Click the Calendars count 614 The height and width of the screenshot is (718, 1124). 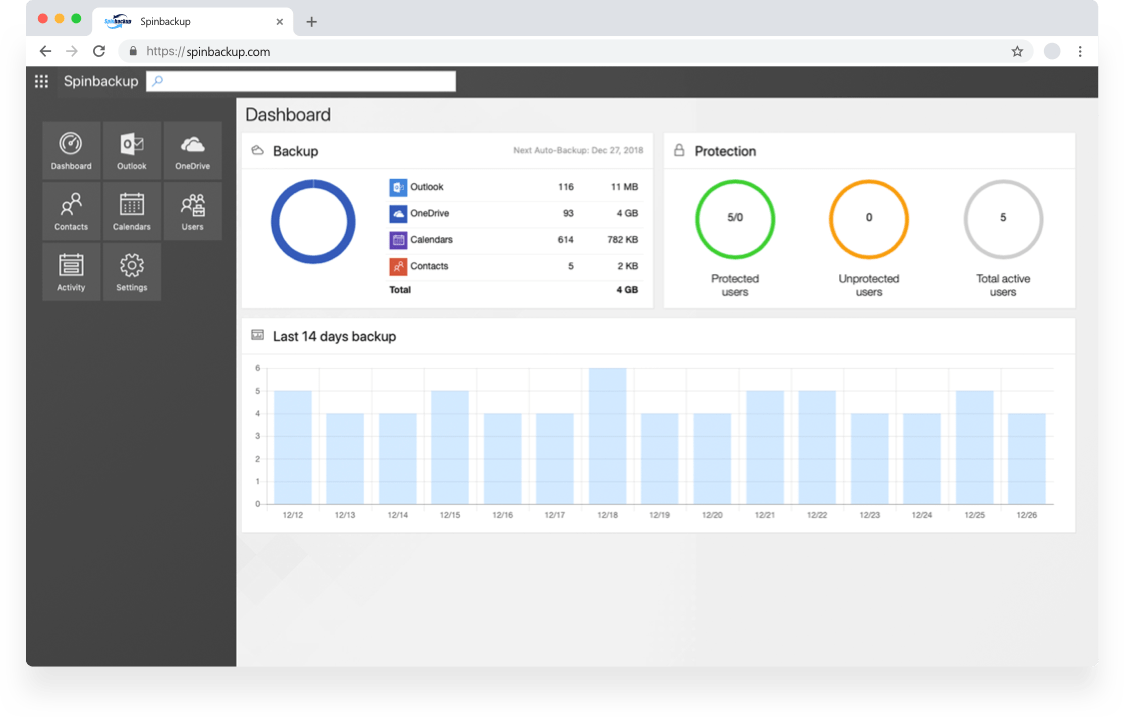[566, 240]
